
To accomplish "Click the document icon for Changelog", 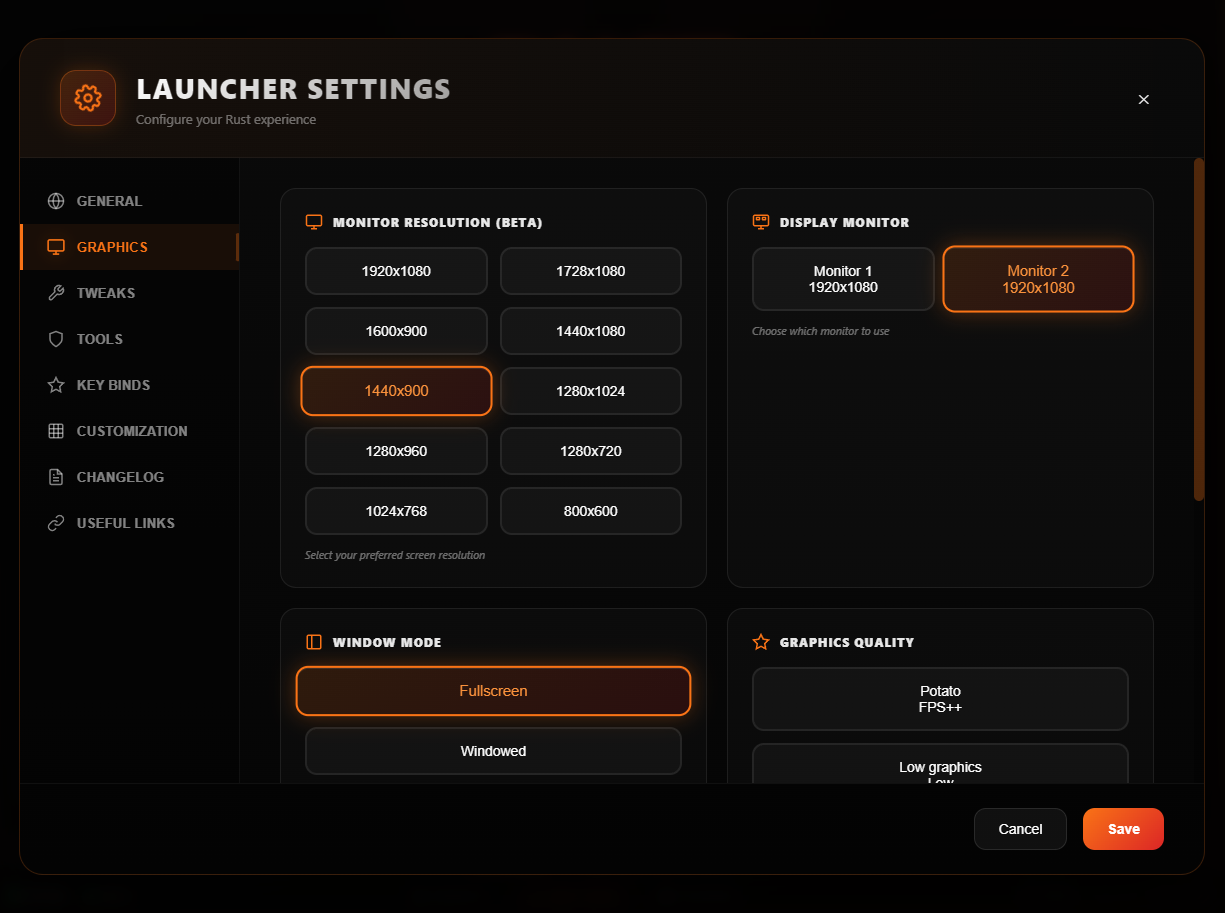I will point(56,477).
